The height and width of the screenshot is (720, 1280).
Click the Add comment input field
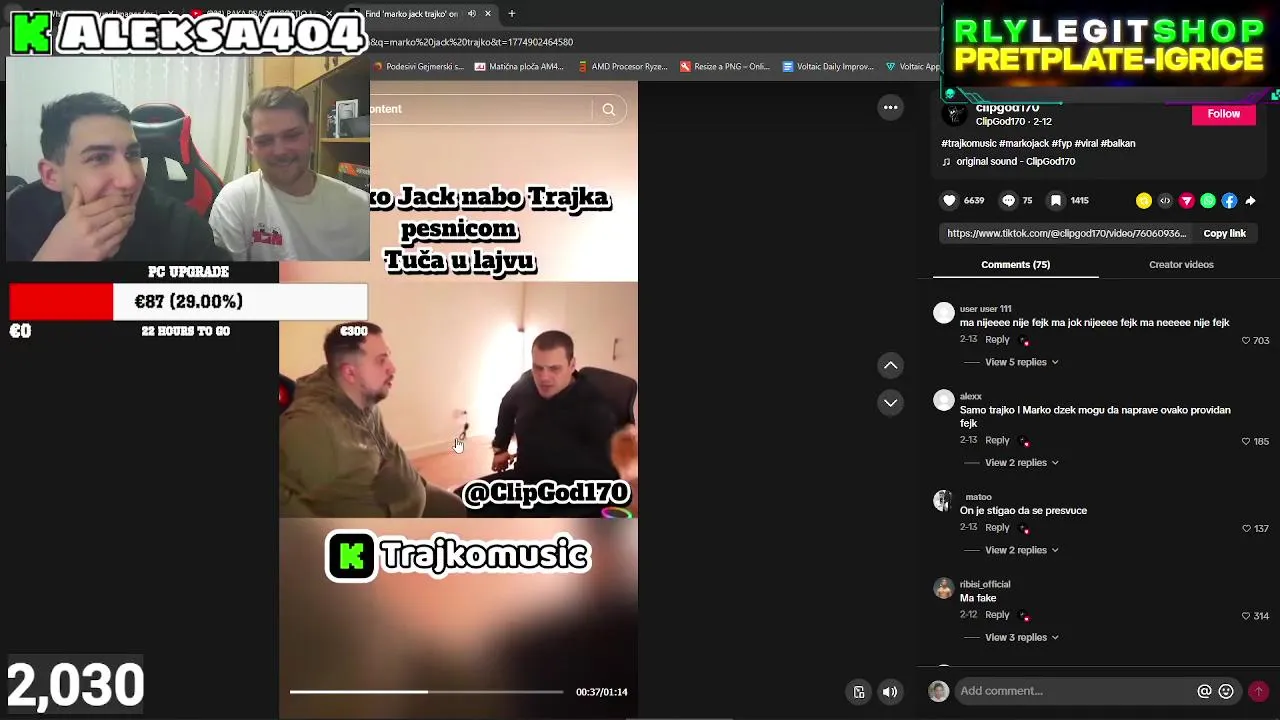[x=1073, y=691]
